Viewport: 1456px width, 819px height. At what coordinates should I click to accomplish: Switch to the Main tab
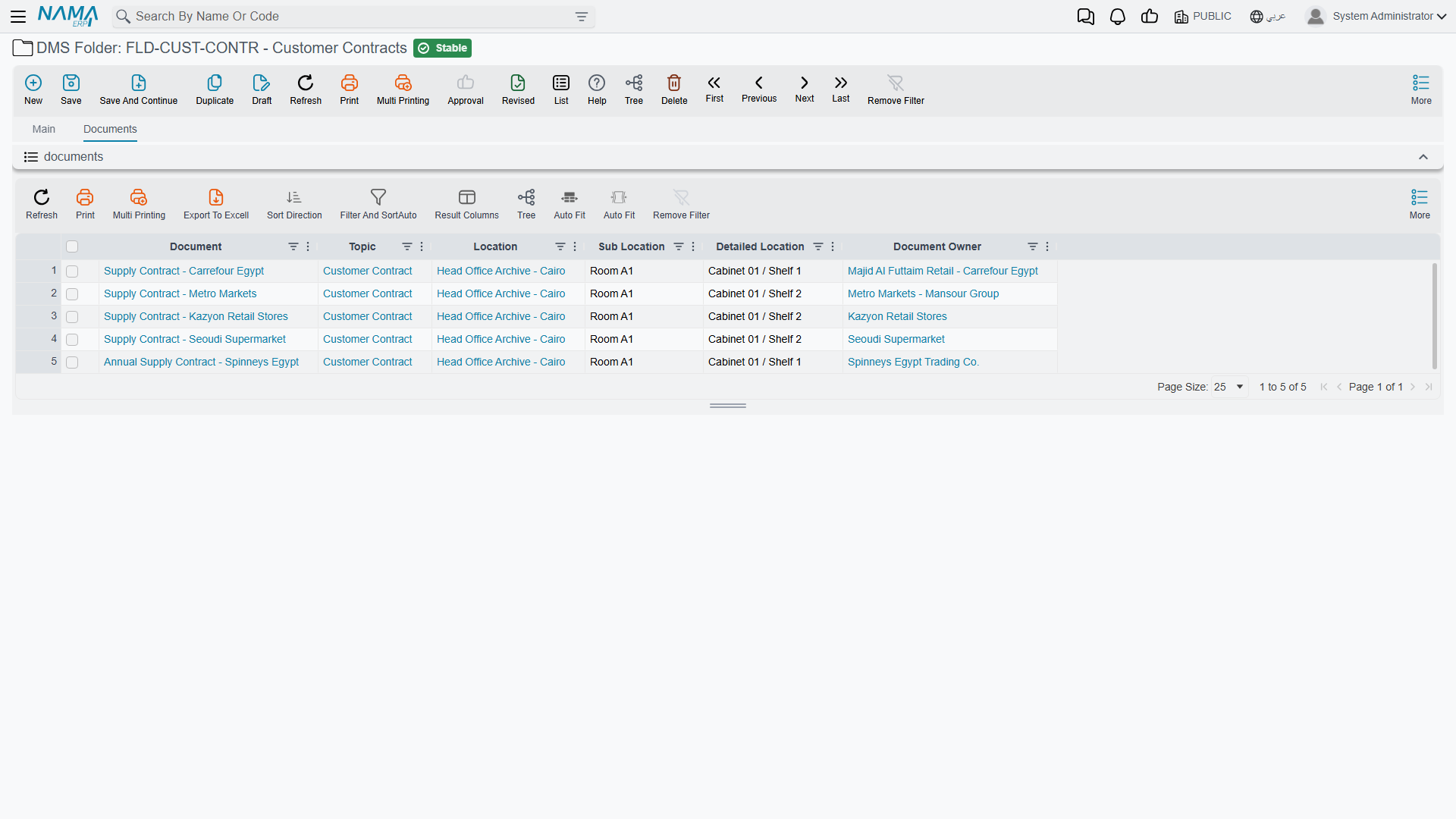click(x=44, y=129)
